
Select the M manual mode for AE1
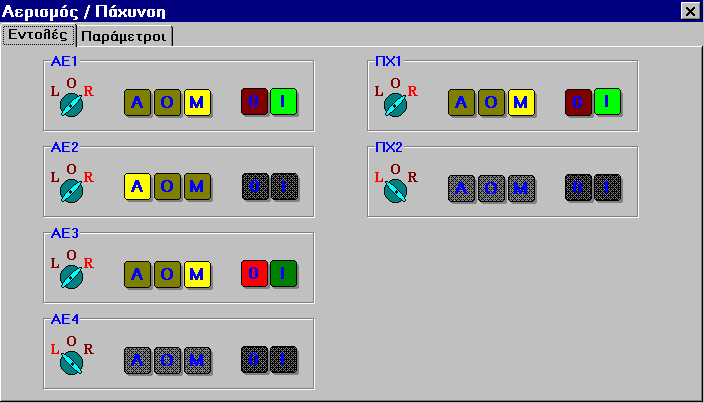pyautogui.click(x=197, y=102)
